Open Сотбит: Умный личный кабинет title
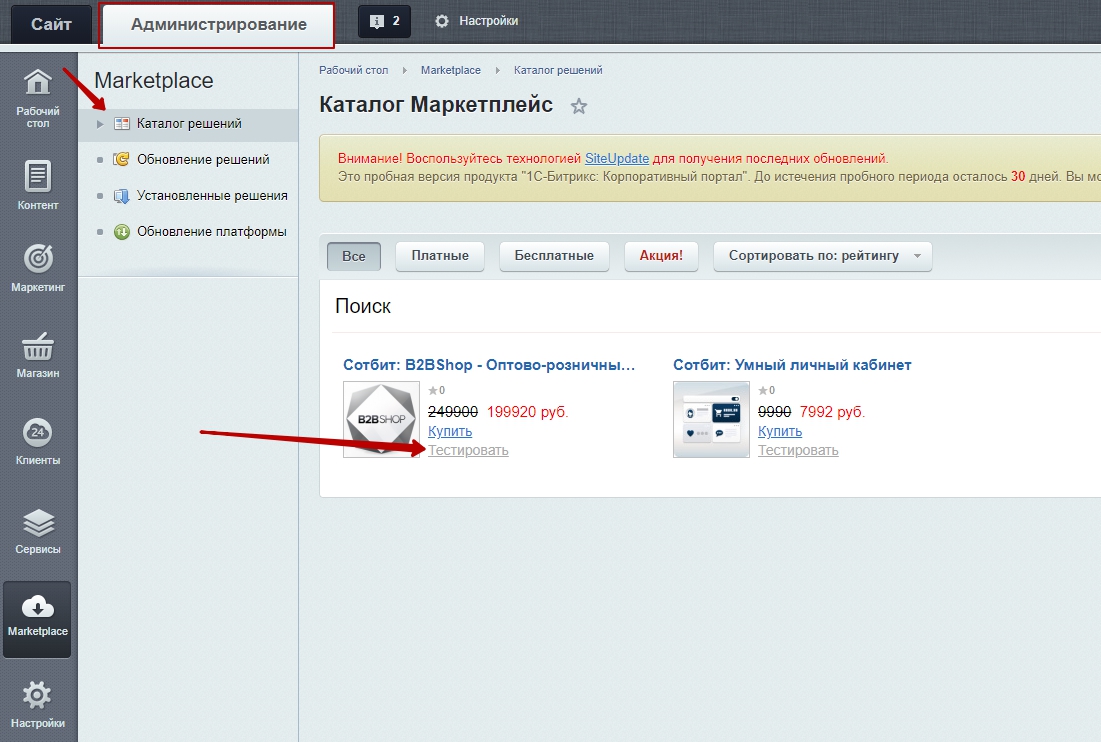 [792, 365]
